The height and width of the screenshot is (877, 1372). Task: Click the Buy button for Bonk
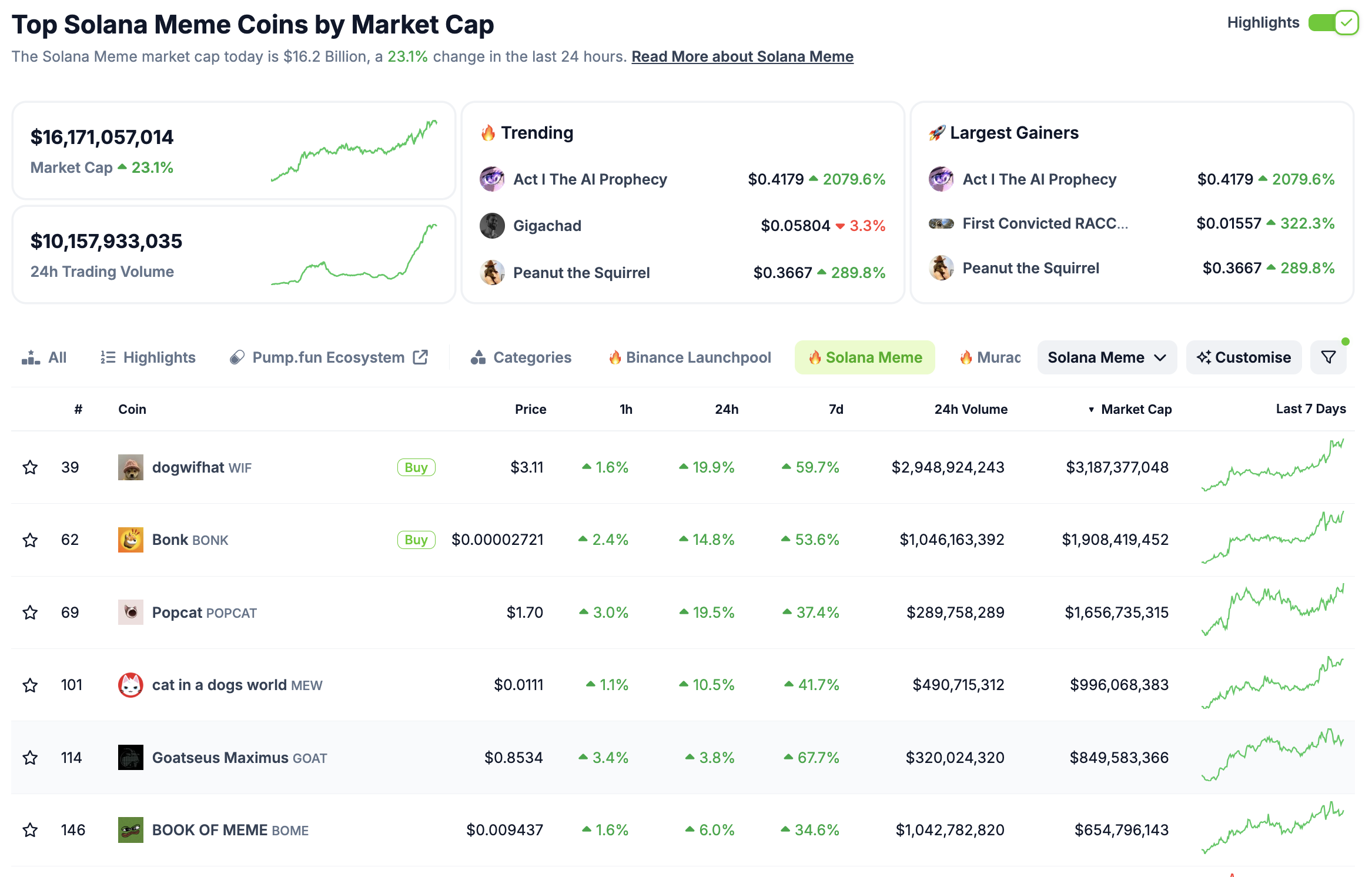click(x=416, y=539)
